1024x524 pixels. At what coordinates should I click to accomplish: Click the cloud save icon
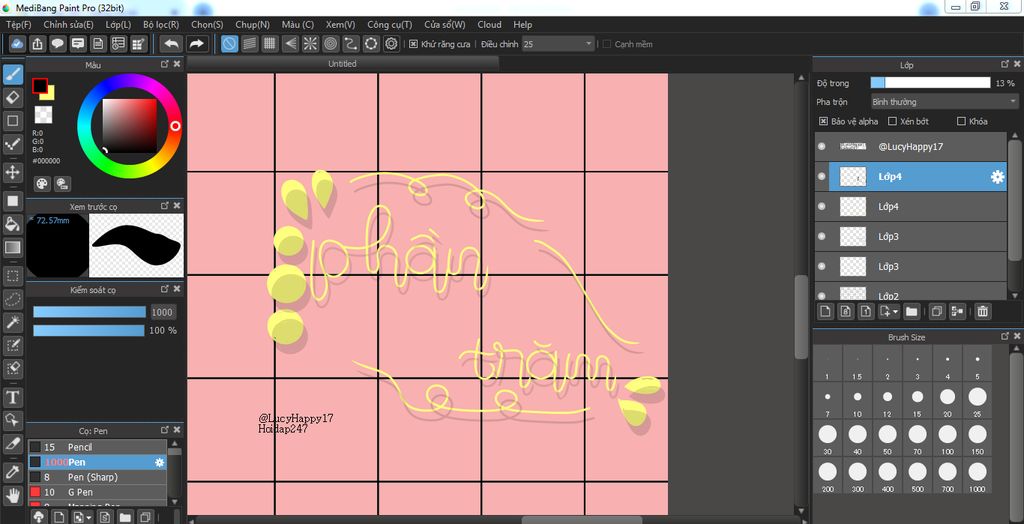point(18,44)
